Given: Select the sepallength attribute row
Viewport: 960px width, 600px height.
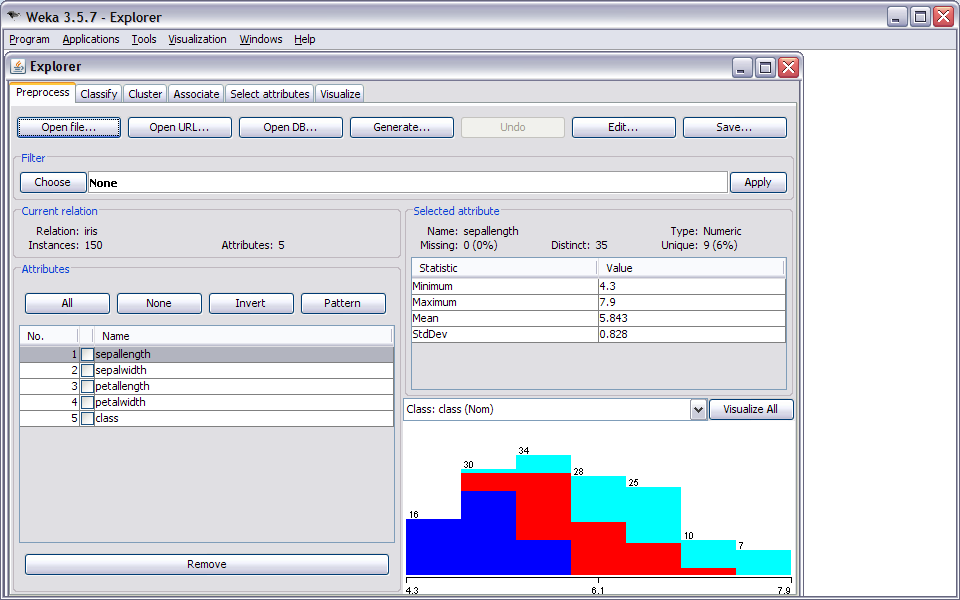Looking at the screenshot, I should (x=207, y=354).
